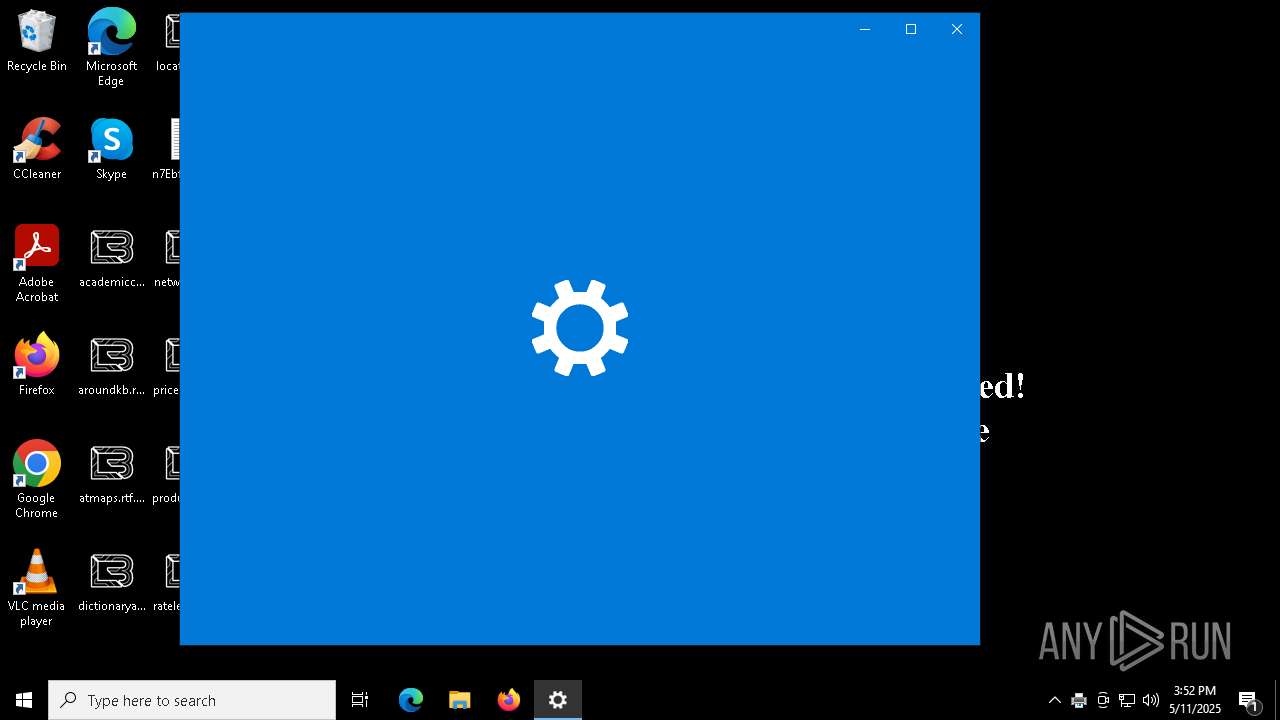The height and width of the screenshot is (720, 1280).
Task: Select the academicc... file on desktop
Action: pos(111,257)
